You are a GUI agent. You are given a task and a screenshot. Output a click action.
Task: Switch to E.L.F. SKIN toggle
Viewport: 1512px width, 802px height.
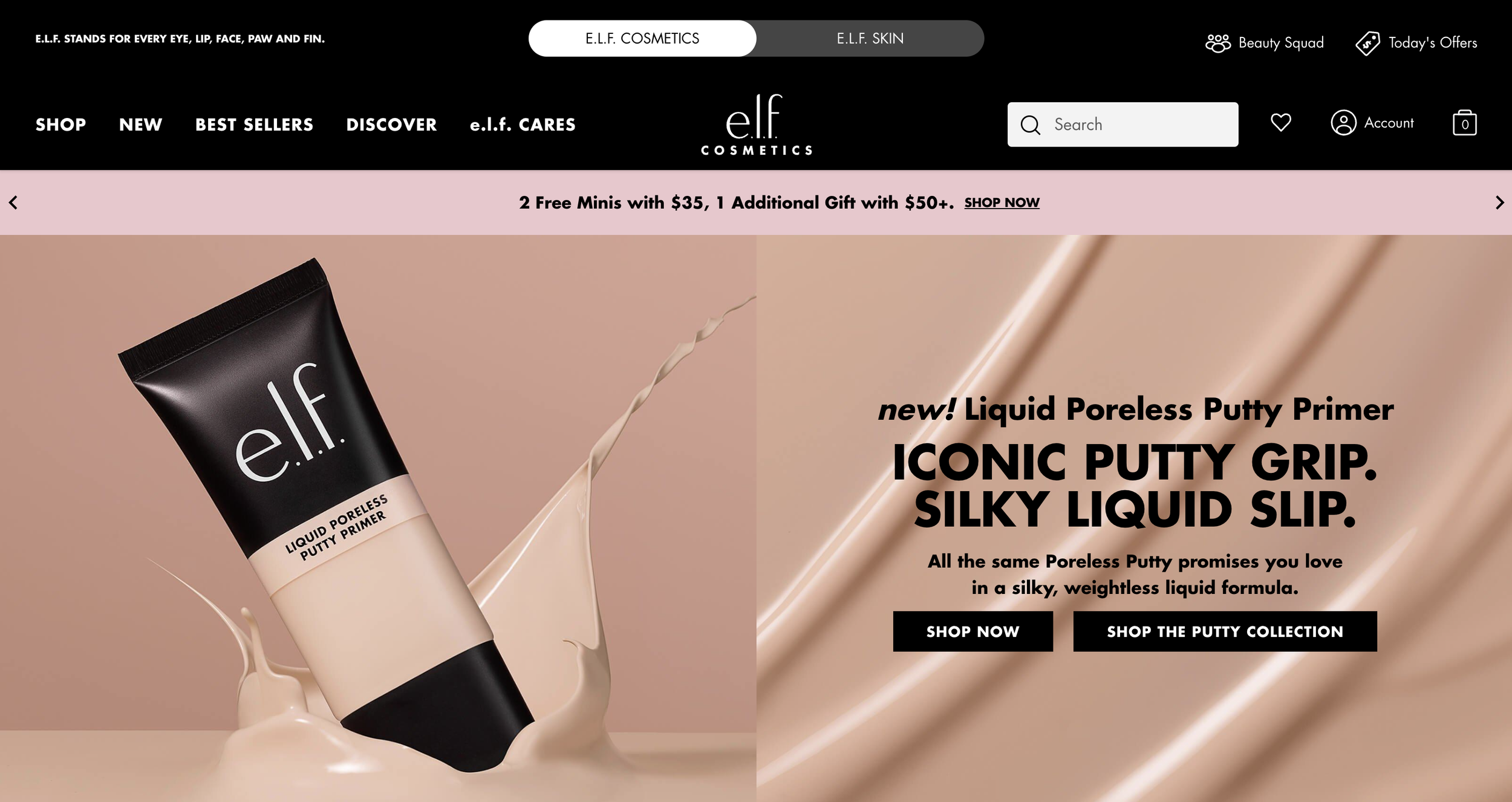click(x=870, y=39)
